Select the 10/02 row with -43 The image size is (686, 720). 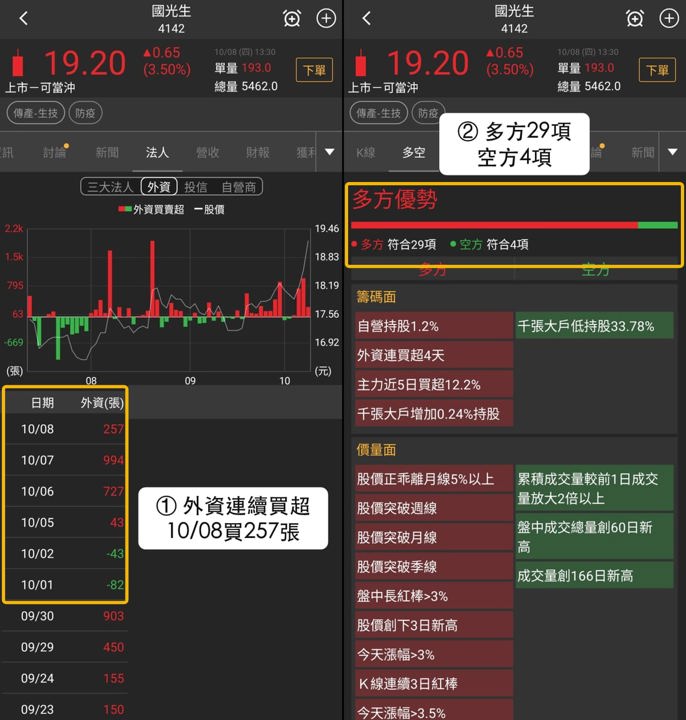(x=66, y=554)
